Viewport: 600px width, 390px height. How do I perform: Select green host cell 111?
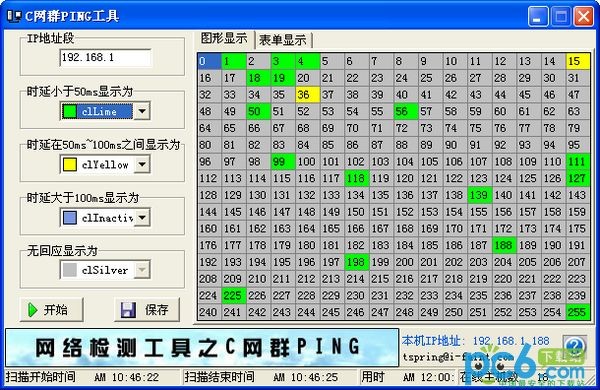(578, 162)
